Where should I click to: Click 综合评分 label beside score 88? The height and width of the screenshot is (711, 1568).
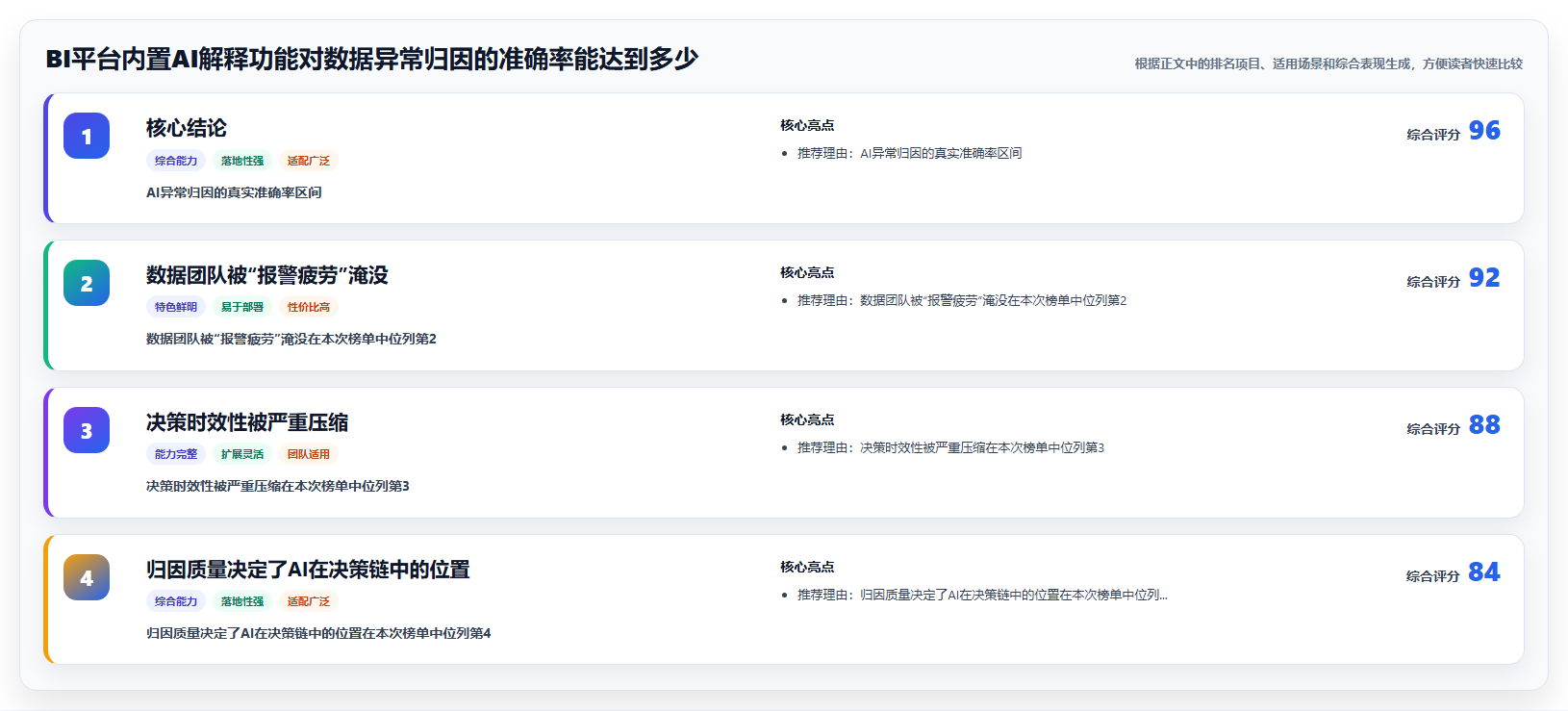[1433, 429]
